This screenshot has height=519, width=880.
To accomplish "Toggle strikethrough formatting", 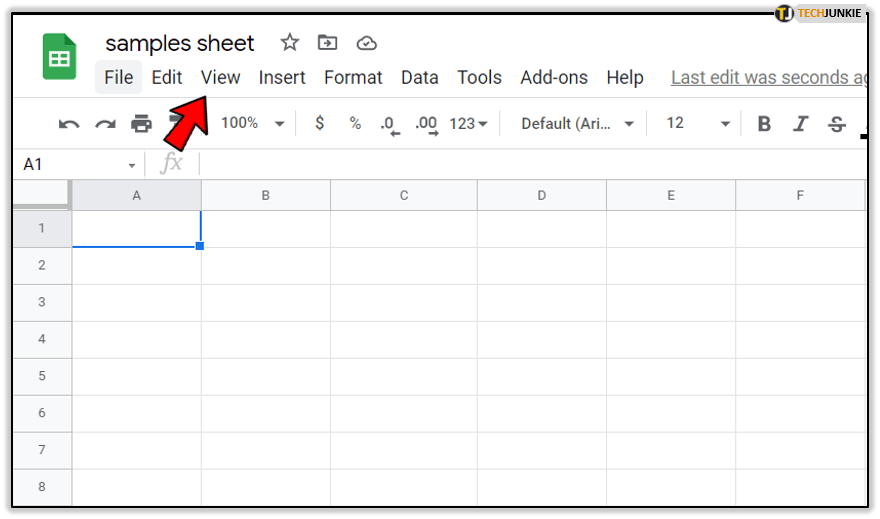I will tap(837, 124).
